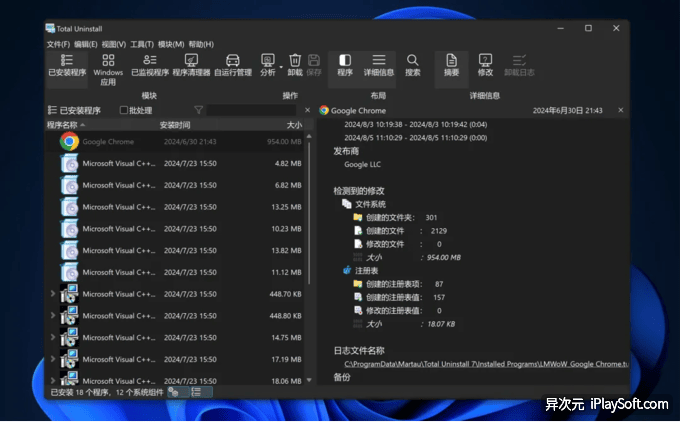Open the 文件(F) menu
Viewport: 680px width, 422px height.
tap(58, 44)
